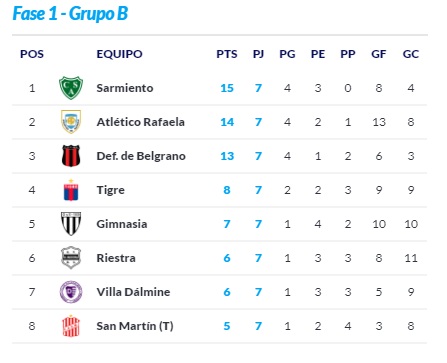Screen dimensions: 447x363
Task: Open the Sarmiento team name link
Action: (125, 88)
